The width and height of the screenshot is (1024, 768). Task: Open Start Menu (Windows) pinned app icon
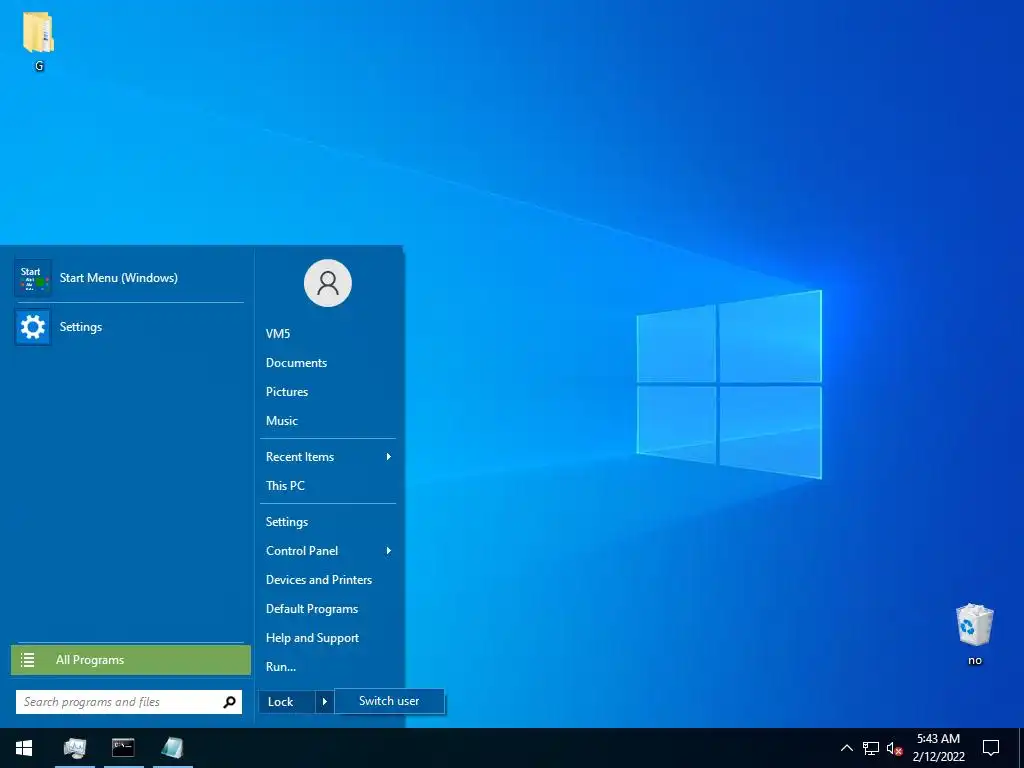(33, 278)
